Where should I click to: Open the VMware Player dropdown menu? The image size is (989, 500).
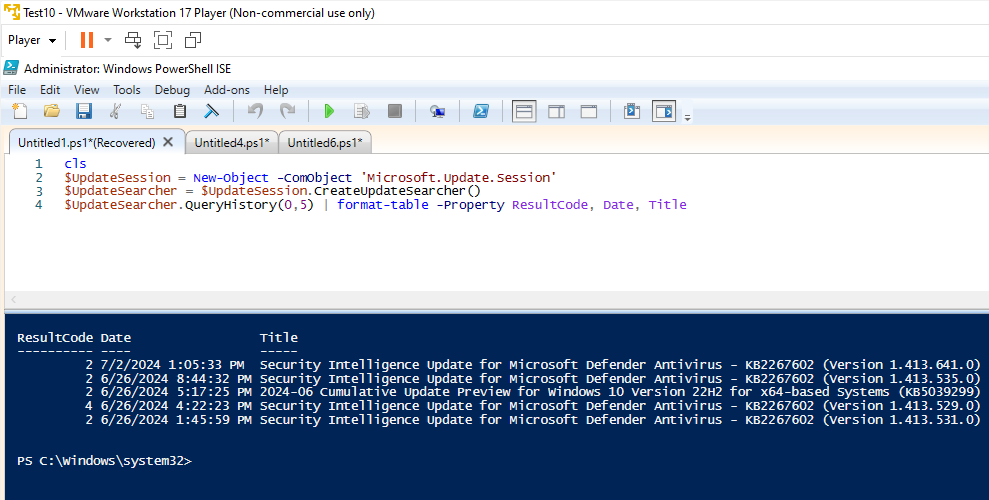pos(32,40)
